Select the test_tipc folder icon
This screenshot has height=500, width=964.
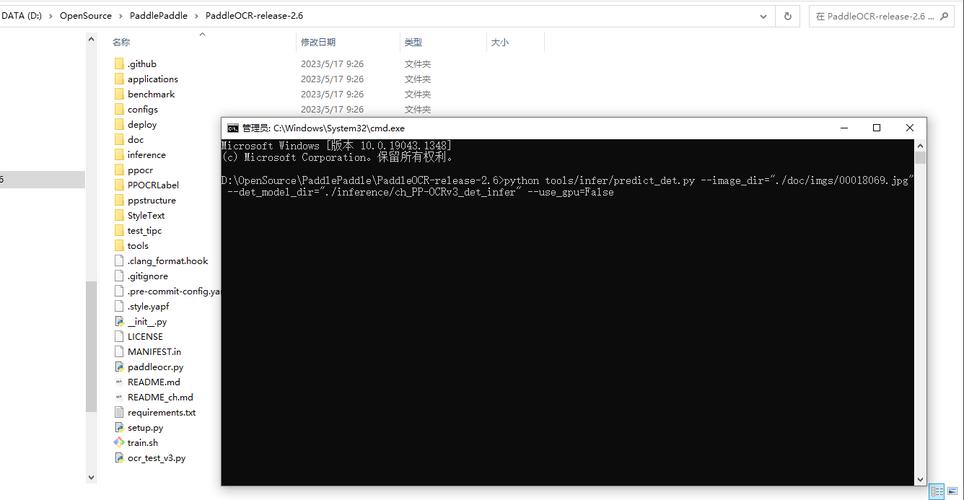click(119, 231)
